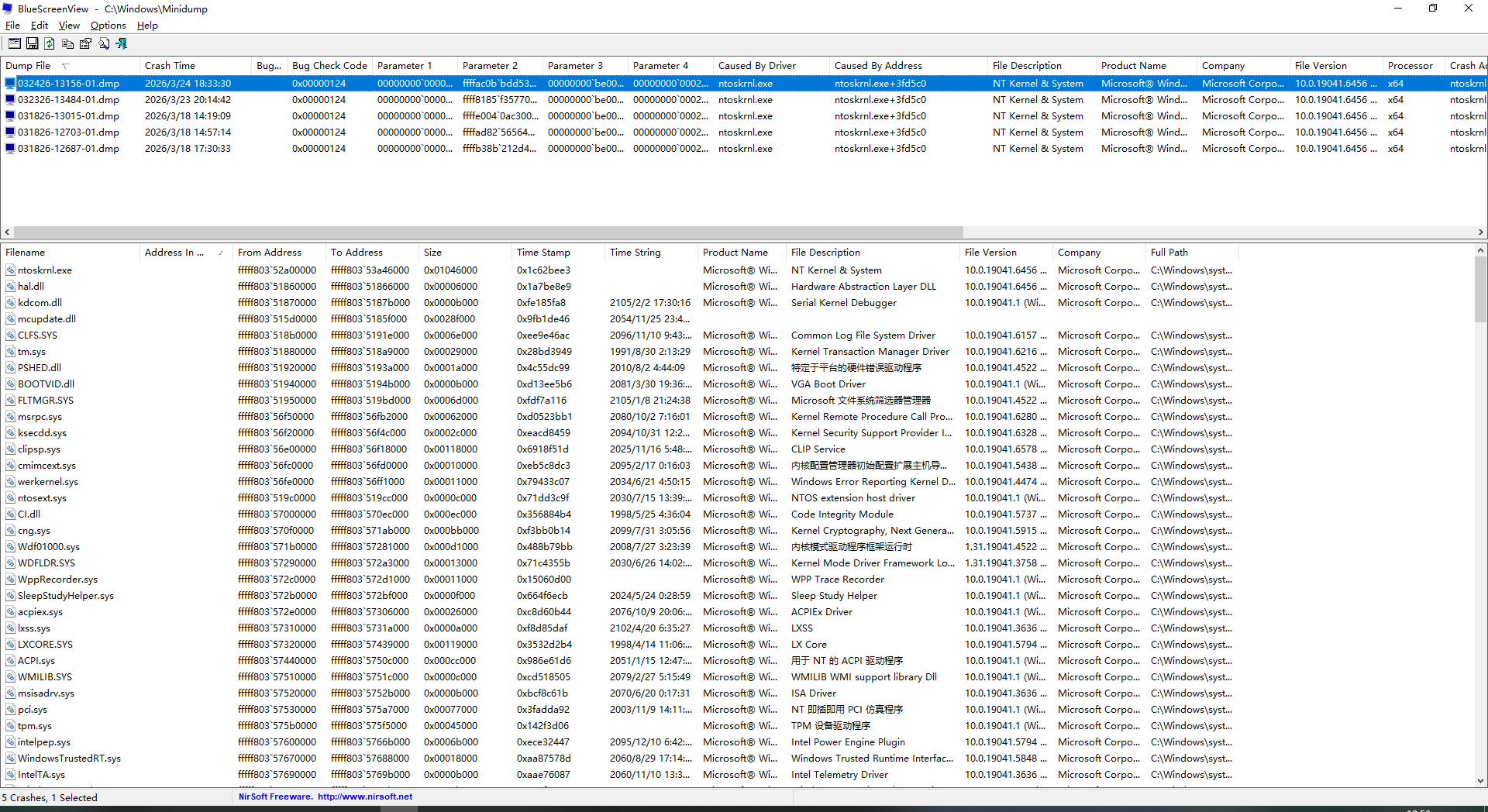Click upper pane scroll left arrow
1488x812 pixels.
[x=7, y=232]
